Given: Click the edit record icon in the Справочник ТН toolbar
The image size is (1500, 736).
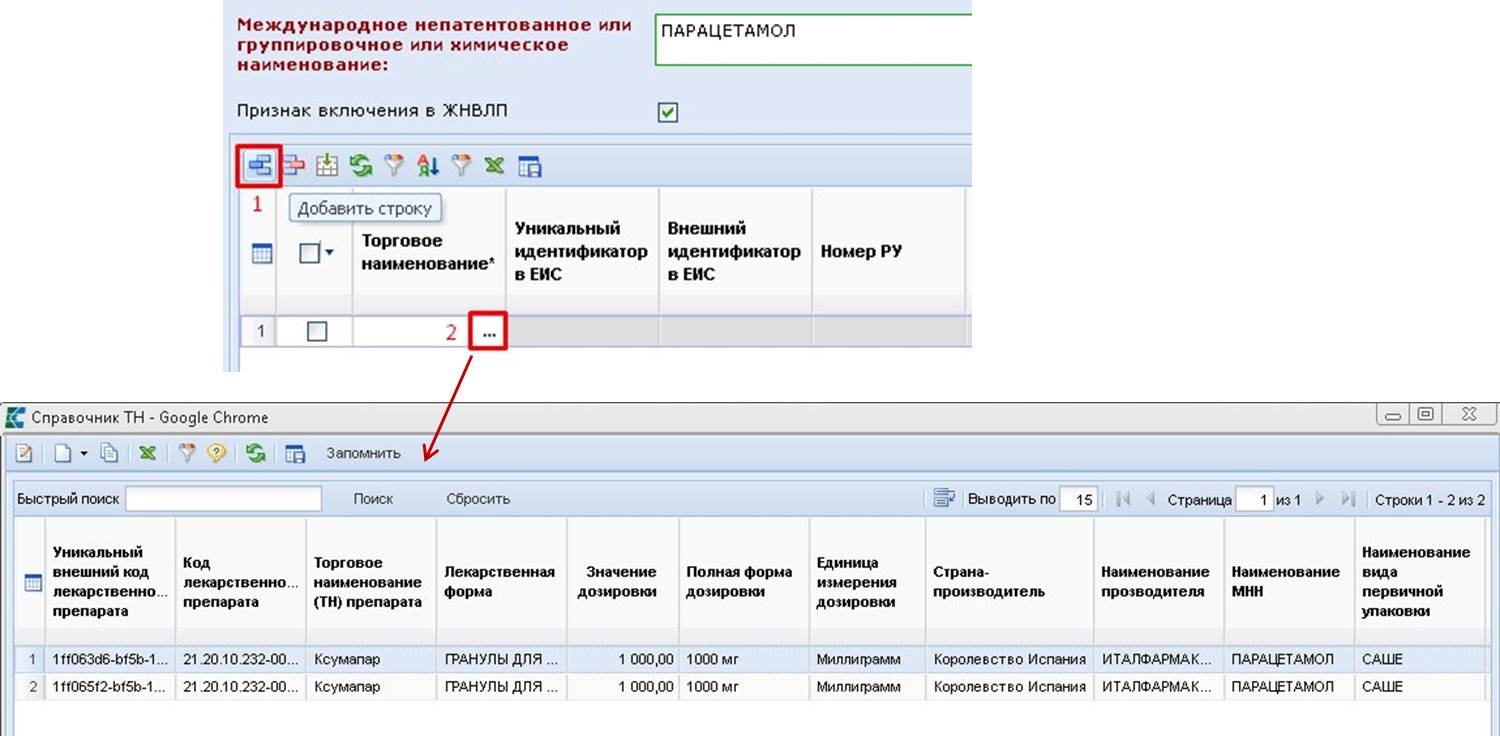Looking at the screenshot, I should tap(24, 453).
